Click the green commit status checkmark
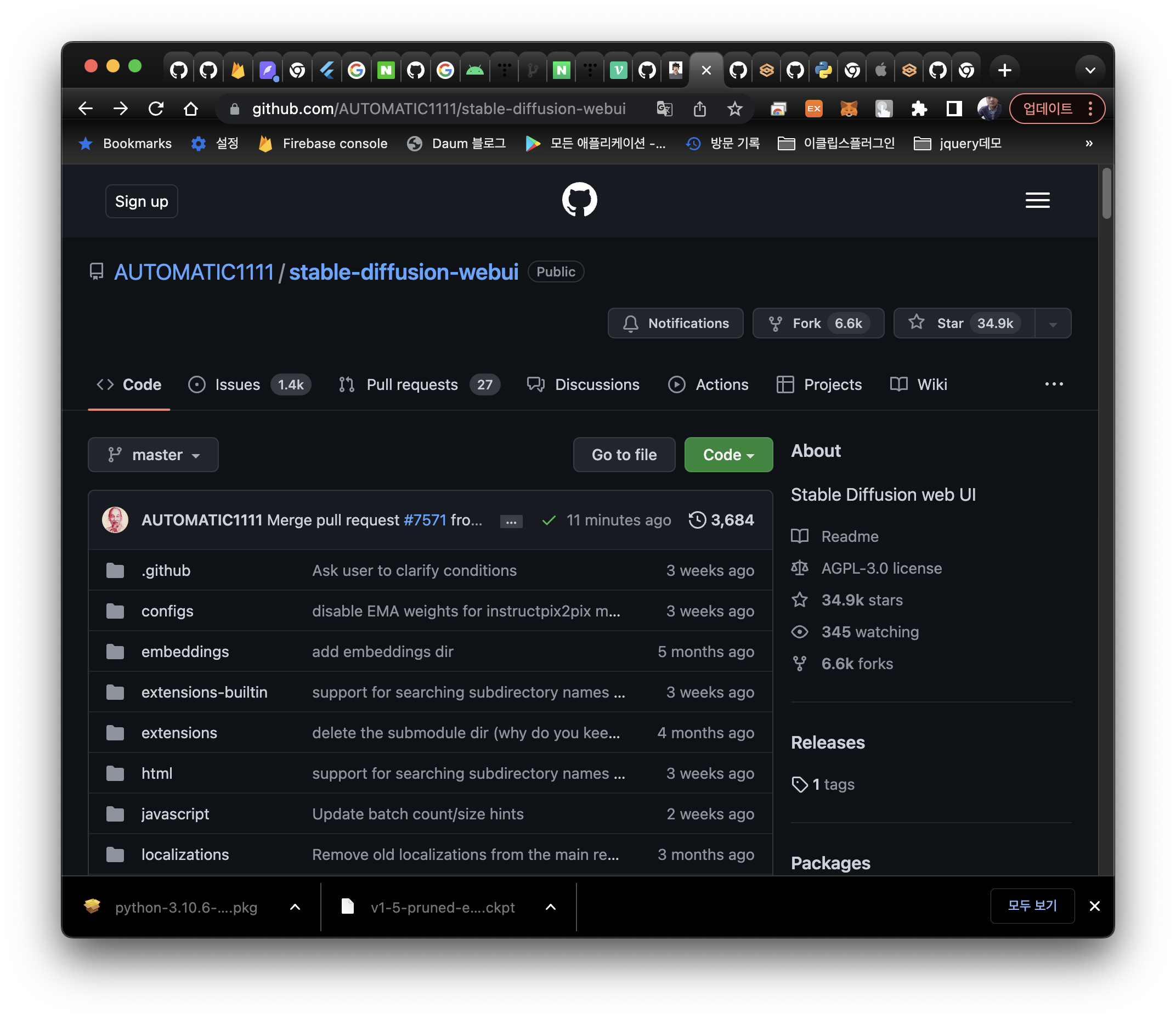This screenshot has width=1176, height=1019. click(x=548, y=520)
